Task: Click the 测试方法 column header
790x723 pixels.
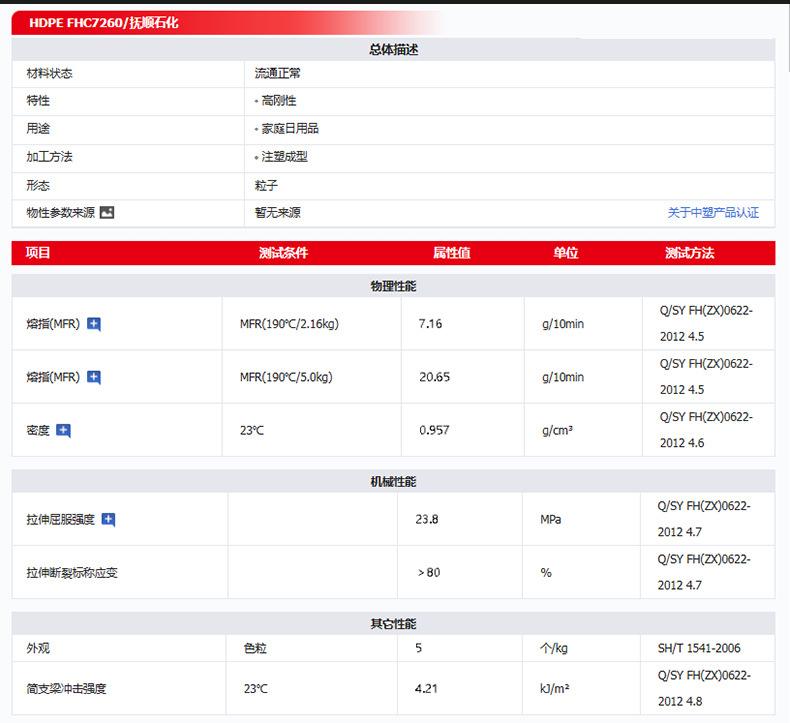Action: 689,253
